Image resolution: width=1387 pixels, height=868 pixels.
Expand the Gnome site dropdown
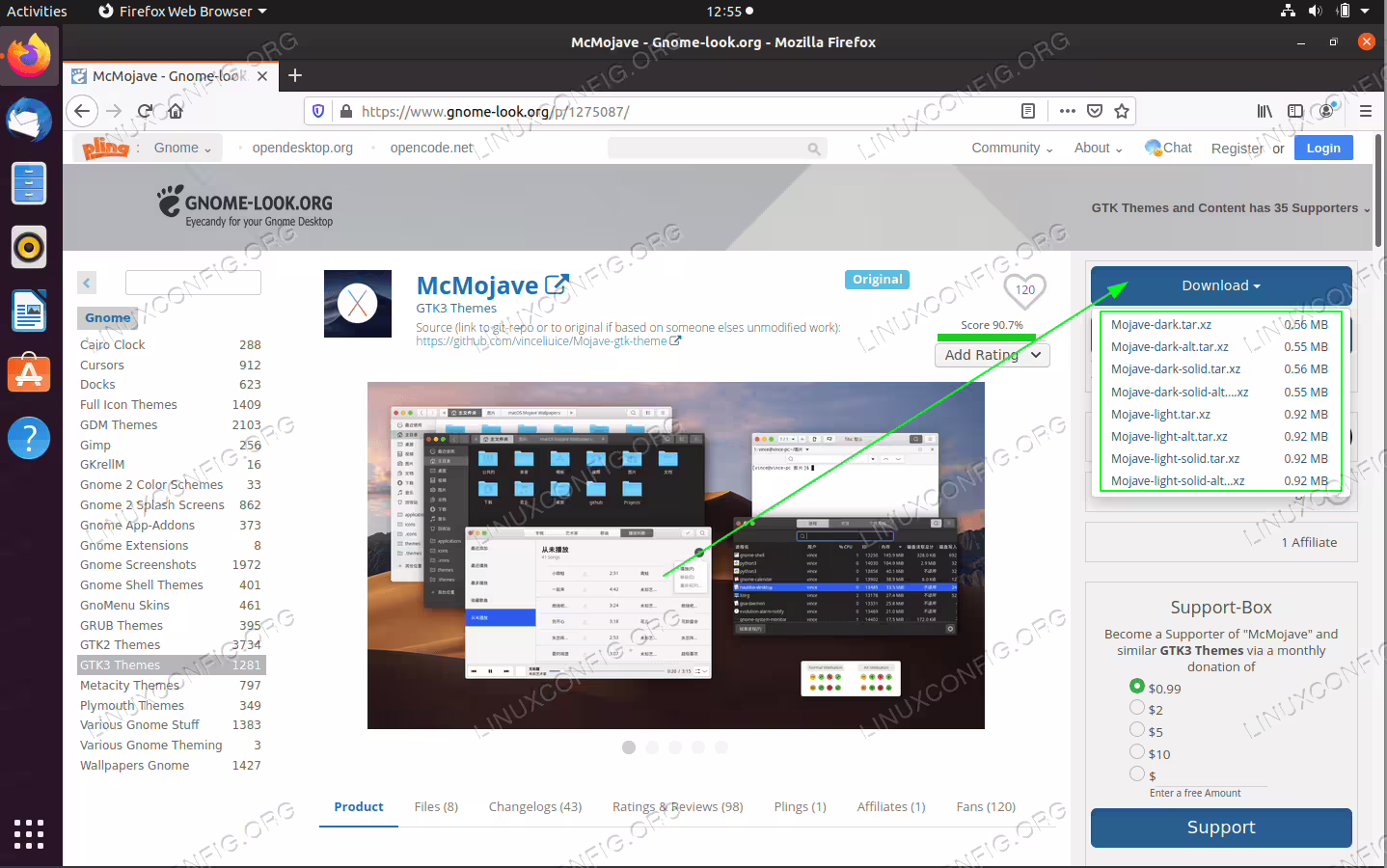click(x=183, y=148)
